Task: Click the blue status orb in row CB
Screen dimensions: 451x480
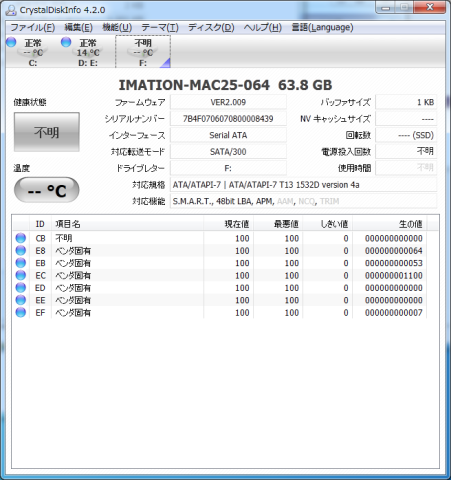Action: point(21,238)
